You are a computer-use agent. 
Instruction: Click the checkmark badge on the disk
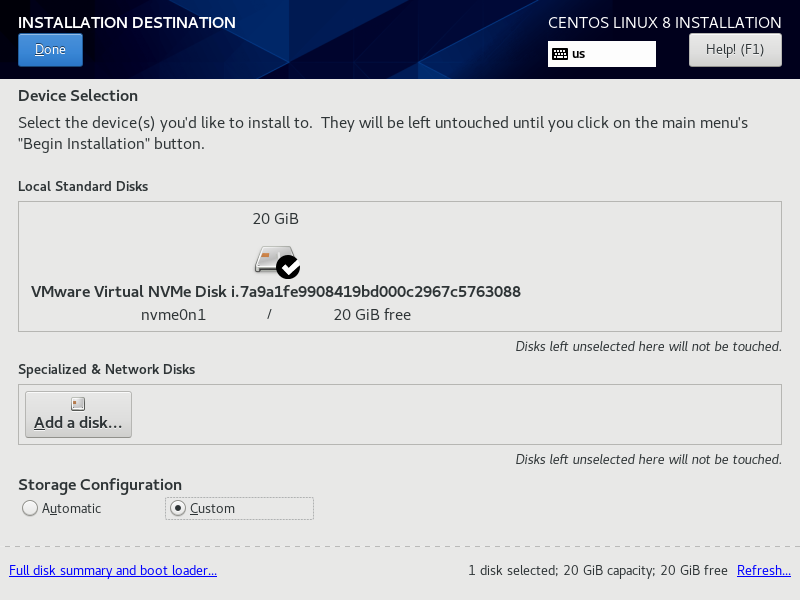[x=289, y=267]
